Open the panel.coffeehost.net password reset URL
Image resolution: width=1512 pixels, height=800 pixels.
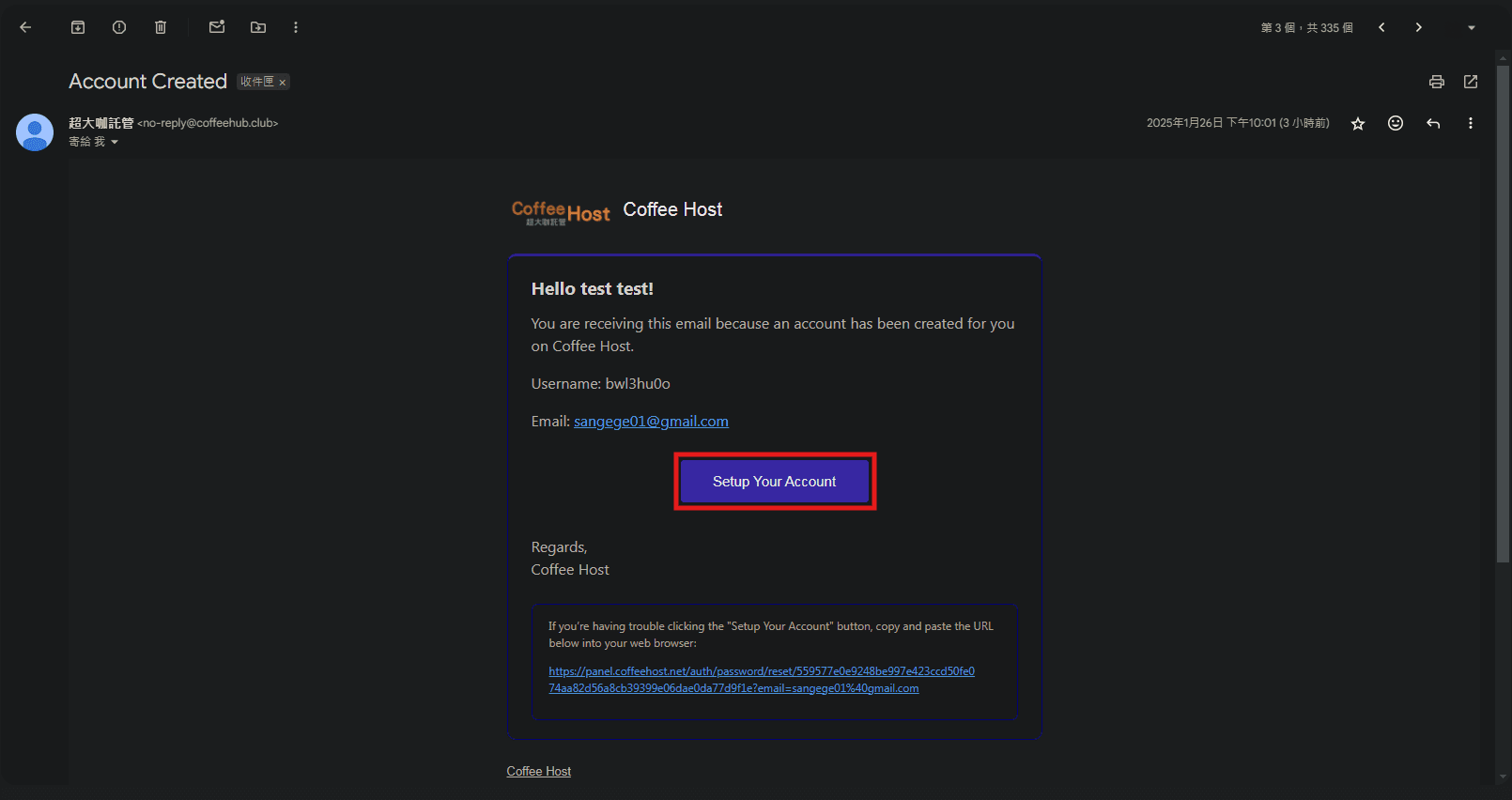[762, 680]
